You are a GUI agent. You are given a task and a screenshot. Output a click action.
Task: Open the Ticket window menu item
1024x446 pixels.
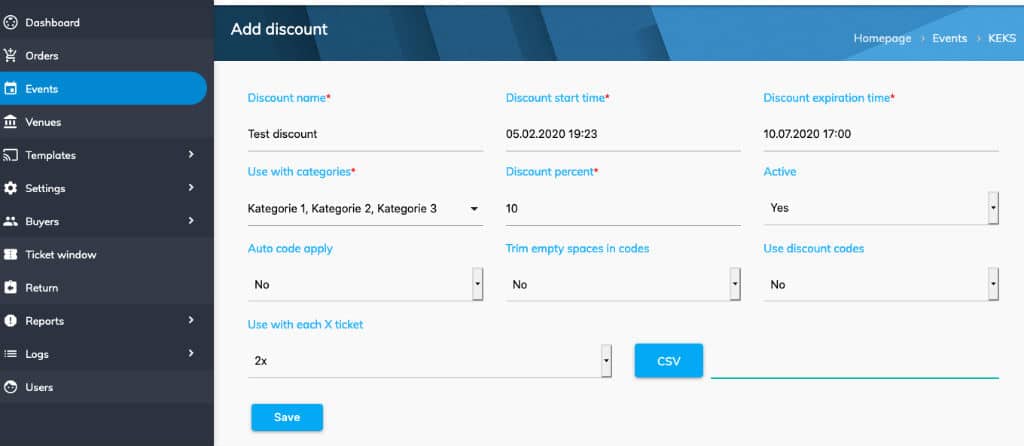[x=104, y=255]
